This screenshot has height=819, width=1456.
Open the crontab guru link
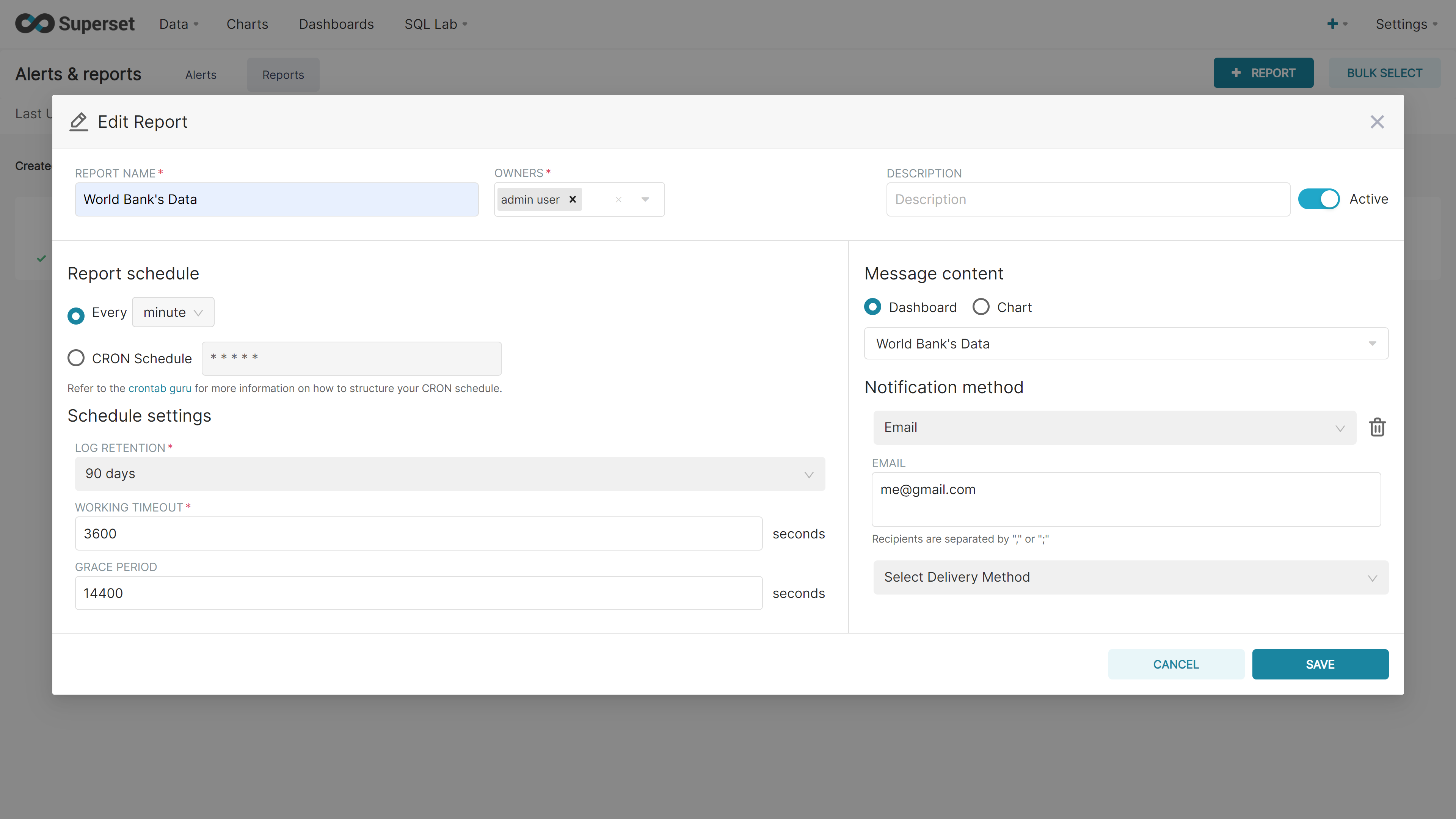click(x=159, y=388)
